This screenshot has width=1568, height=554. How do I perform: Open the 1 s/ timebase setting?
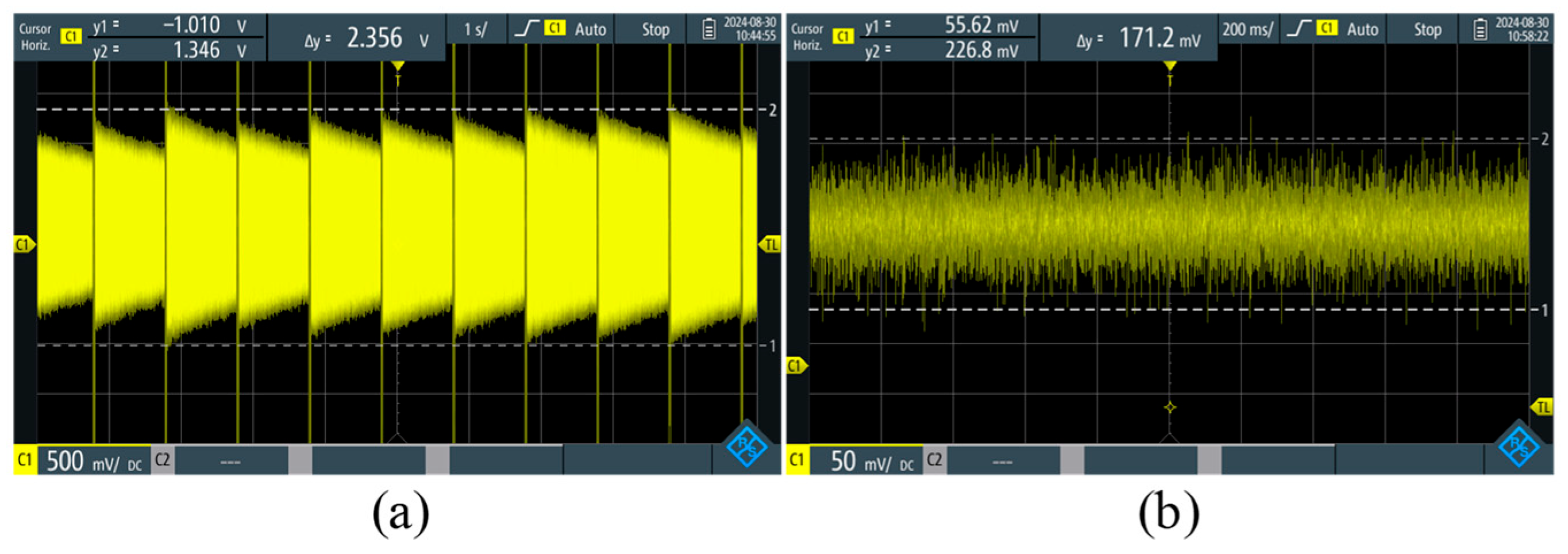(x=475, y=29)
